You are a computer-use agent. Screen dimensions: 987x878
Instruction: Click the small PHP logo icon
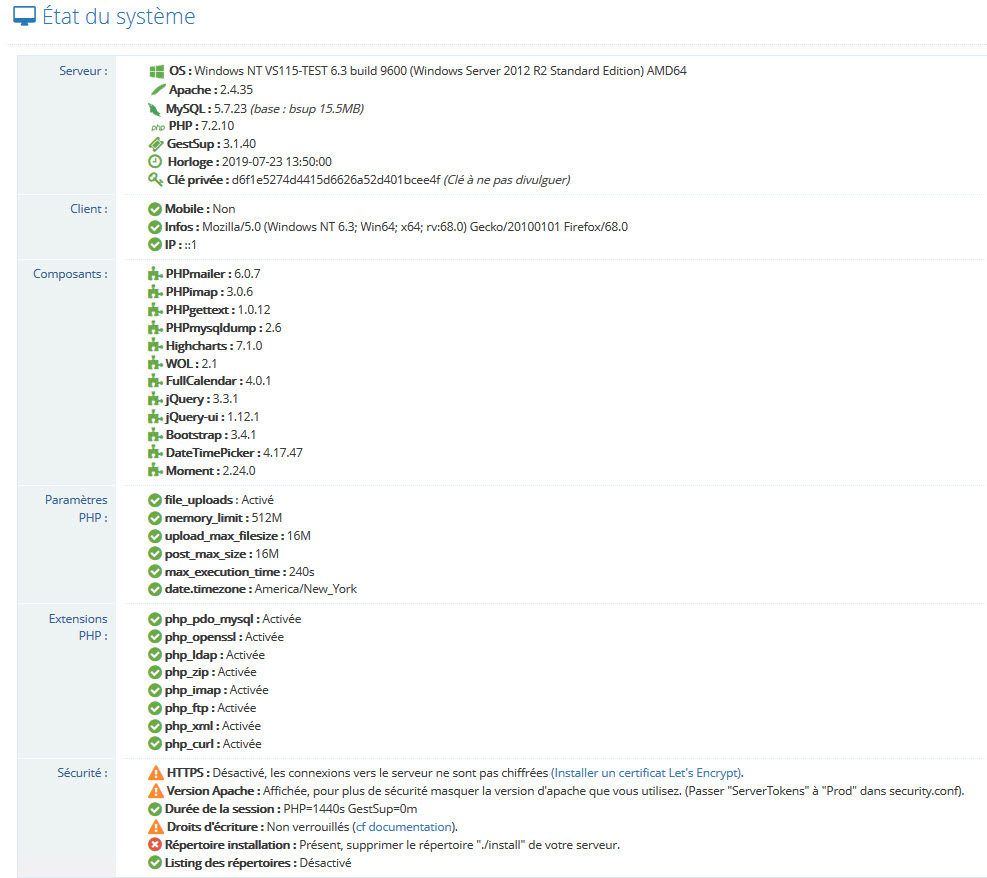click(x=157, y=127)
